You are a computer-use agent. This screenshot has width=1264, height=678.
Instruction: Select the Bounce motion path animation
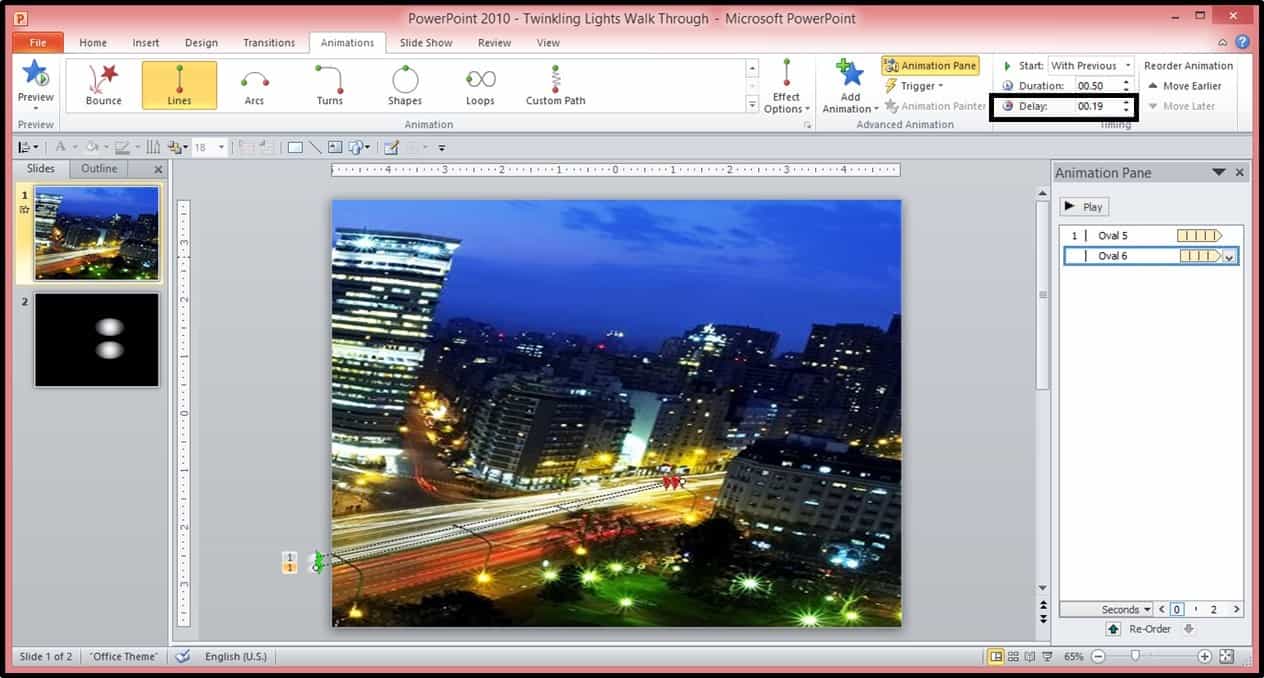coord(103,85)
